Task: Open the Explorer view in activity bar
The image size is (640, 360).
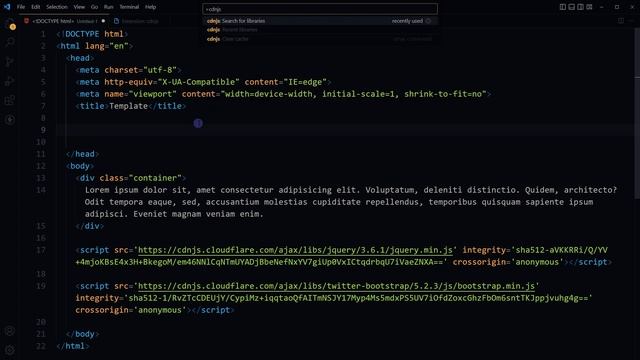Action: point(10,23)
